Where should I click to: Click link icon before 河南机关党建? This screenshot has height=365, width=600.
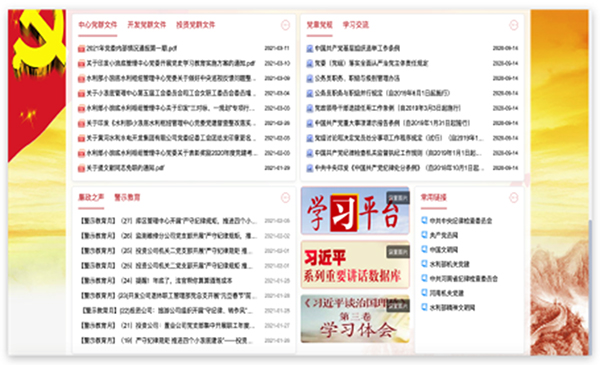424,293
